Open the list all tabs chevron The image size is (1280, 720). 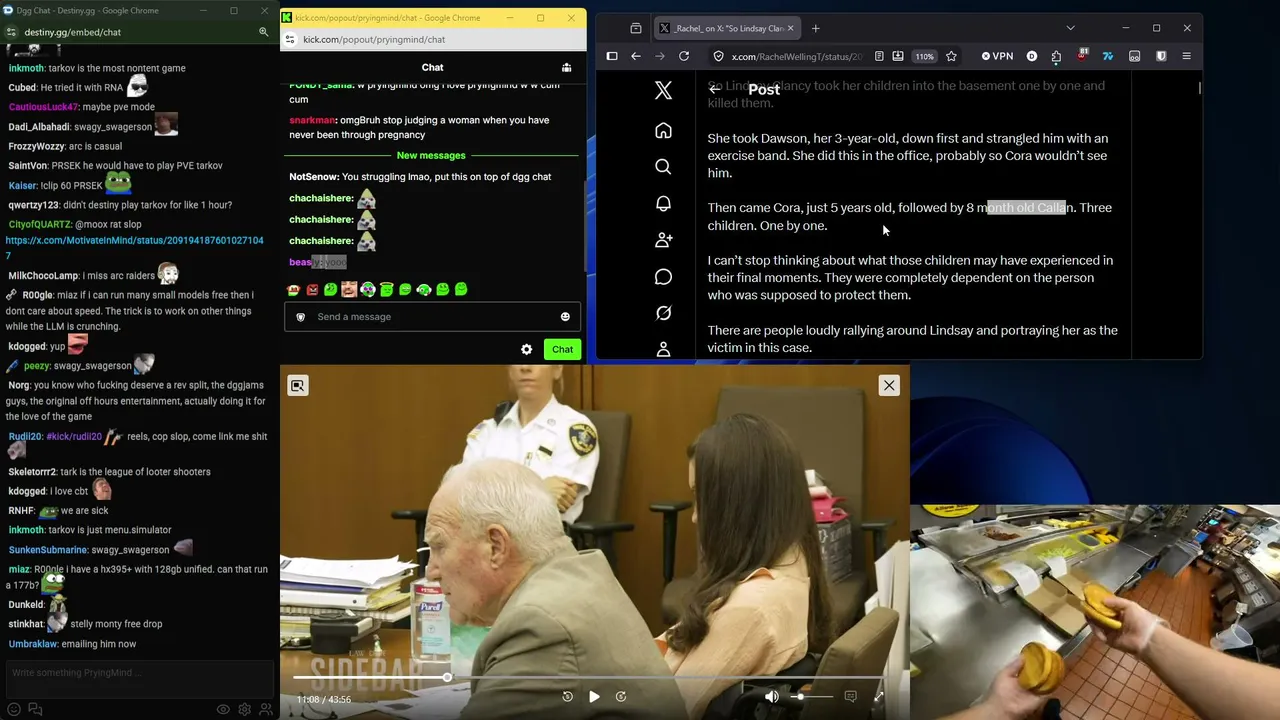point(1070,28)
